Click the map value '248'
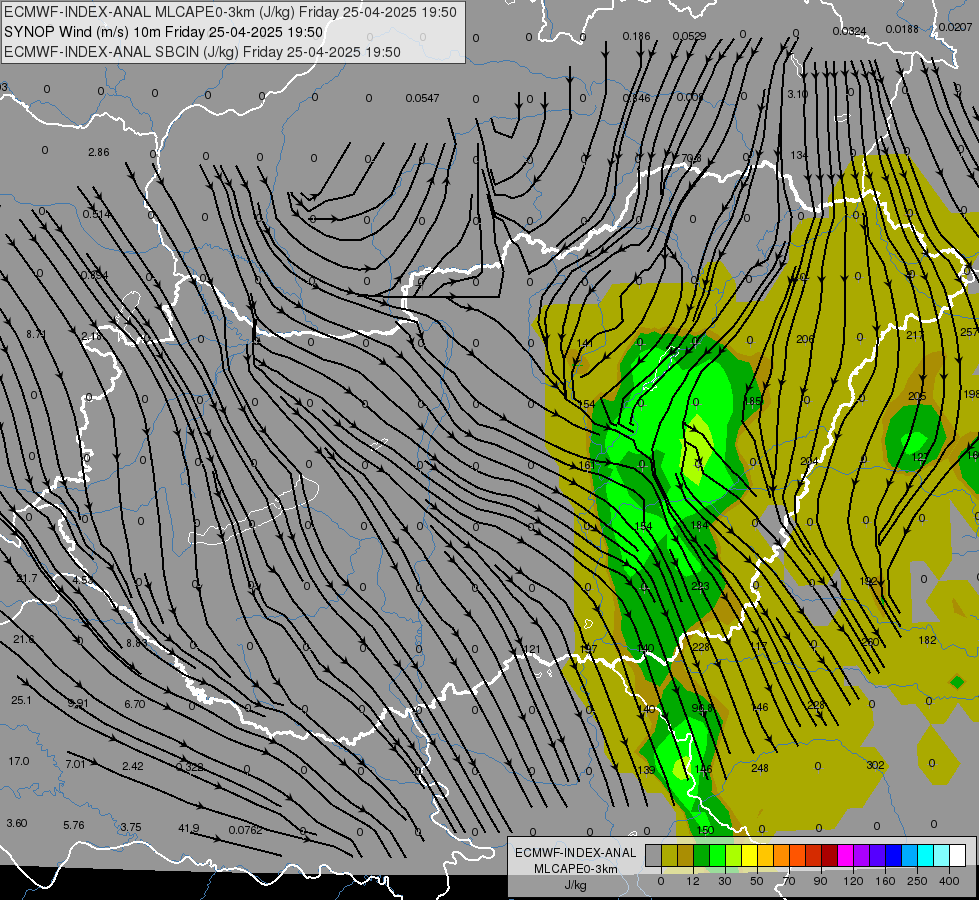 click(760, 768)
